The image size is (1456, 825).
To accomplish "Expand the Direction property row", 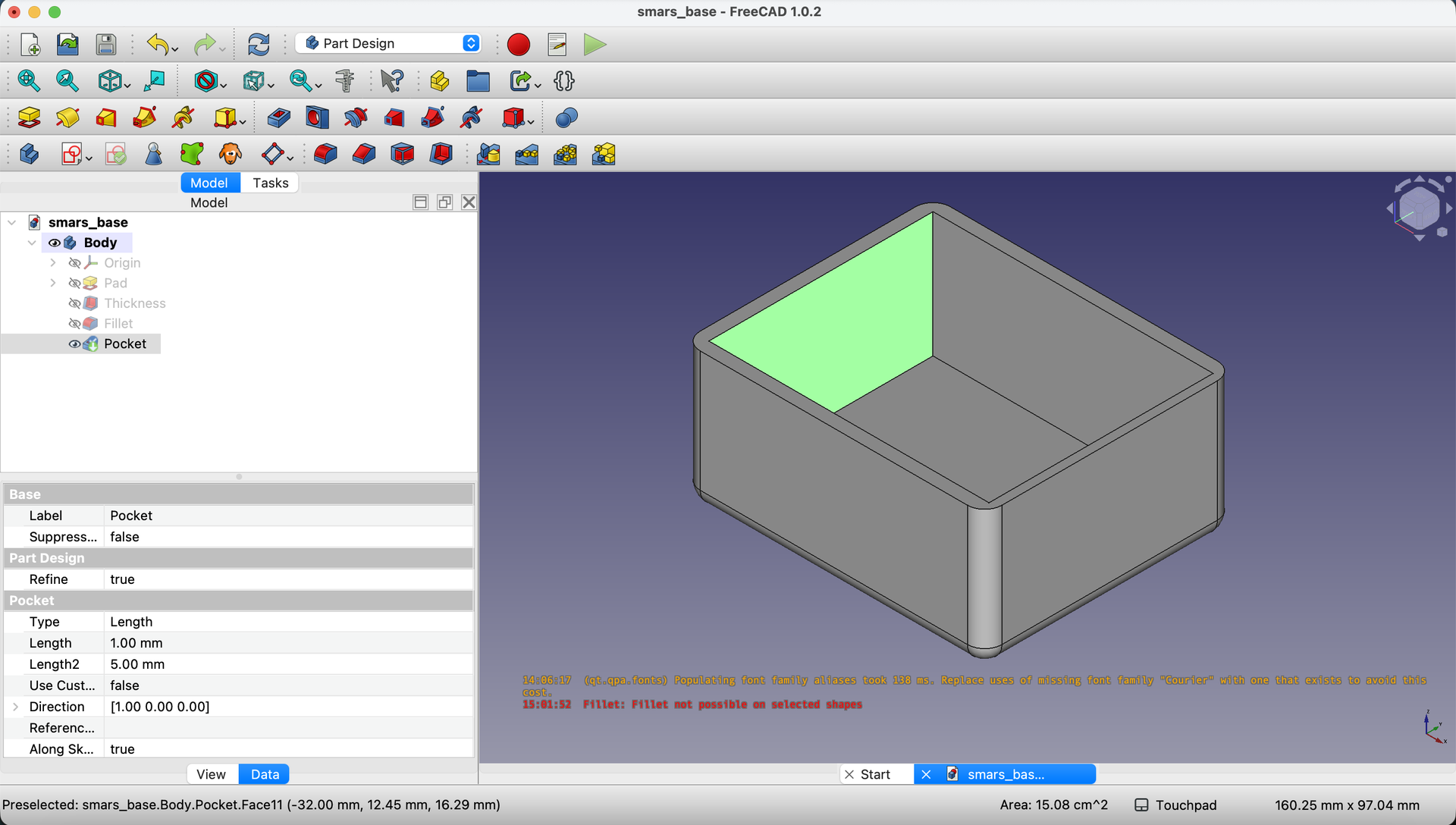I will 15,707.
